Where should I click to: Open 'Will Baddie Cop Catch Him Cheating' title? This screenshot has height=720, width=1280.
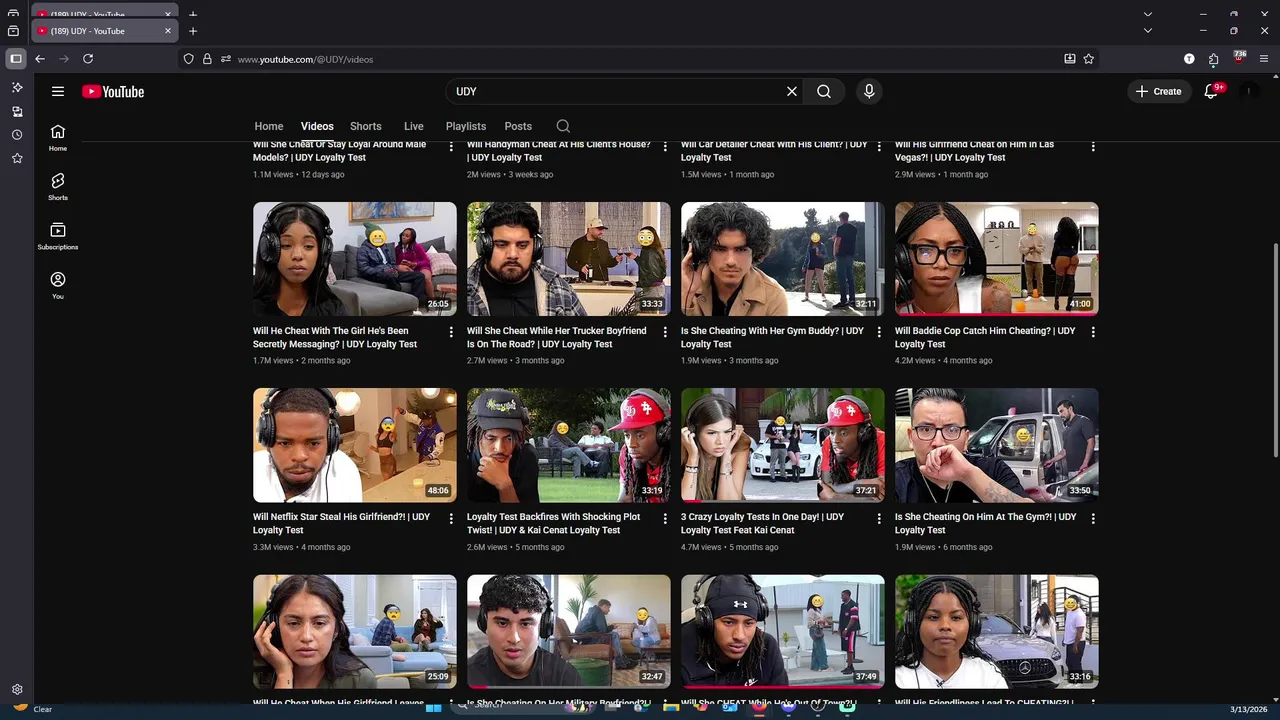point(985,337)
